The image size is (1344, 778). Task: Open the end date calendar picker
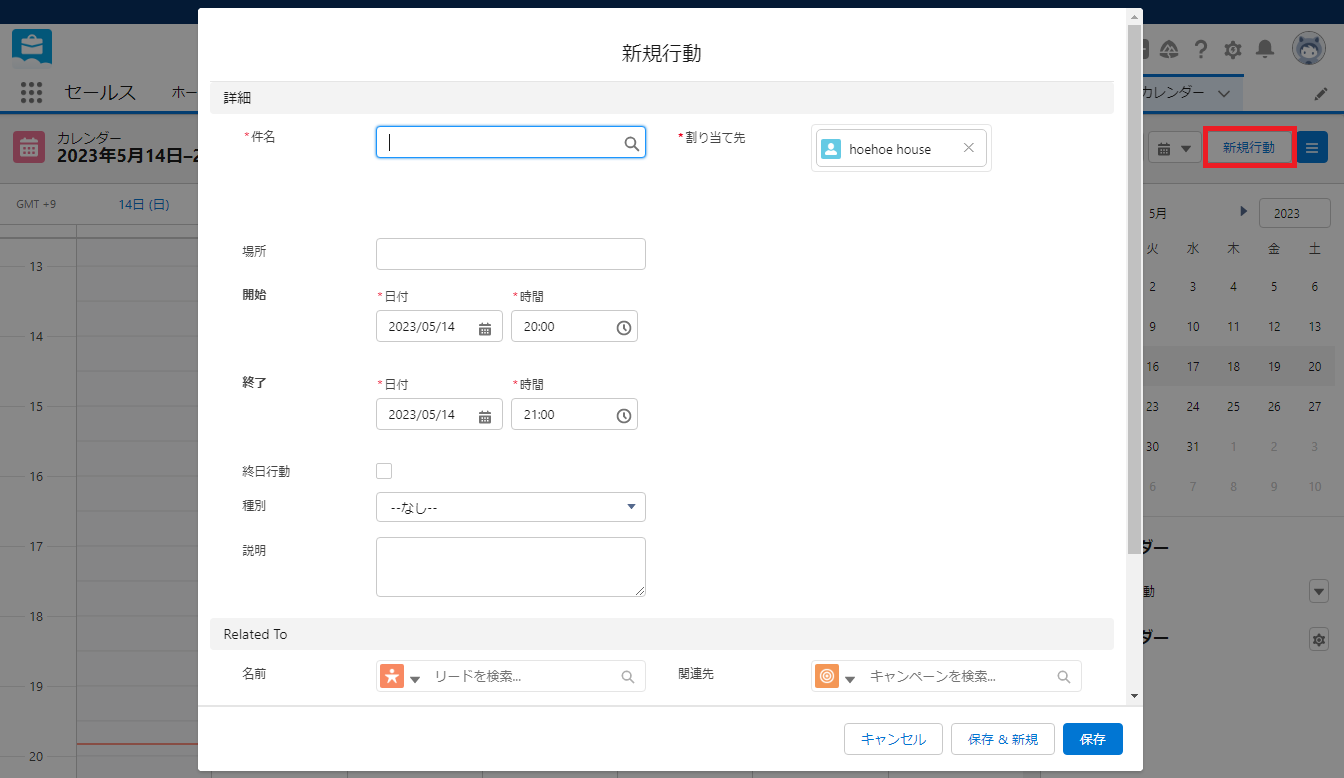485,416
